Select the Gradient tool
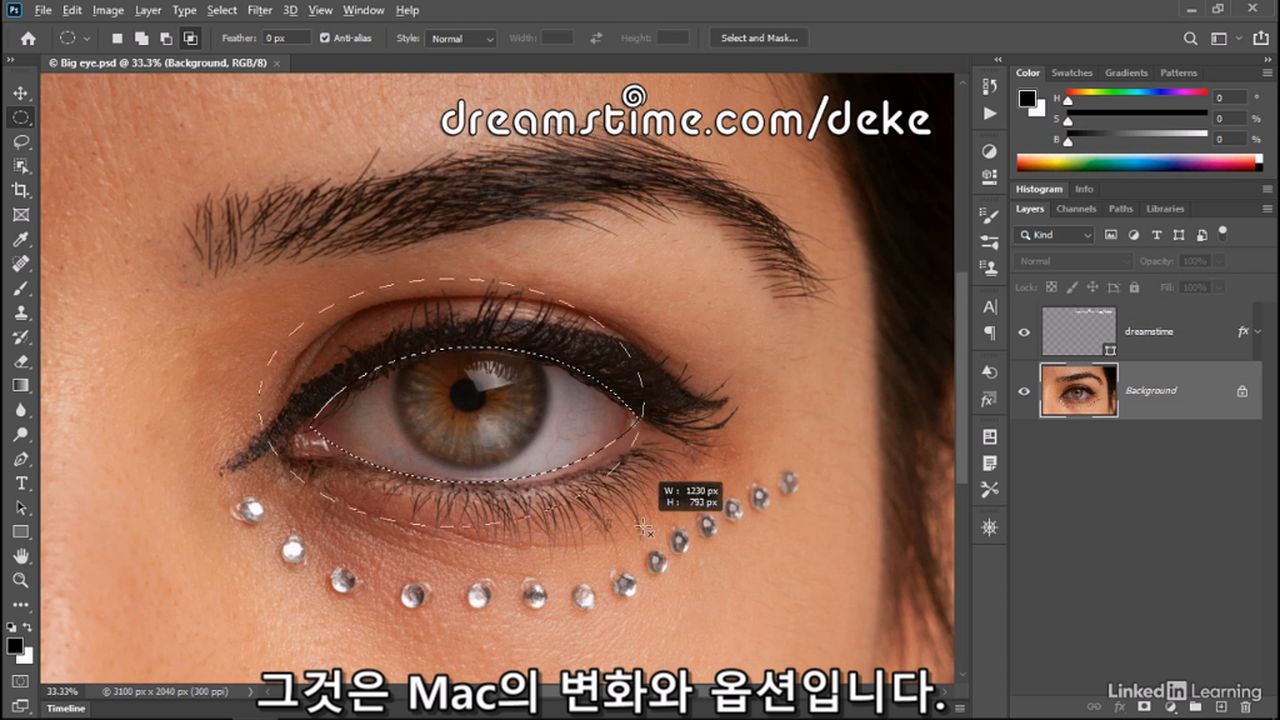Screen dimensions: 1280x720 point(20,385)
